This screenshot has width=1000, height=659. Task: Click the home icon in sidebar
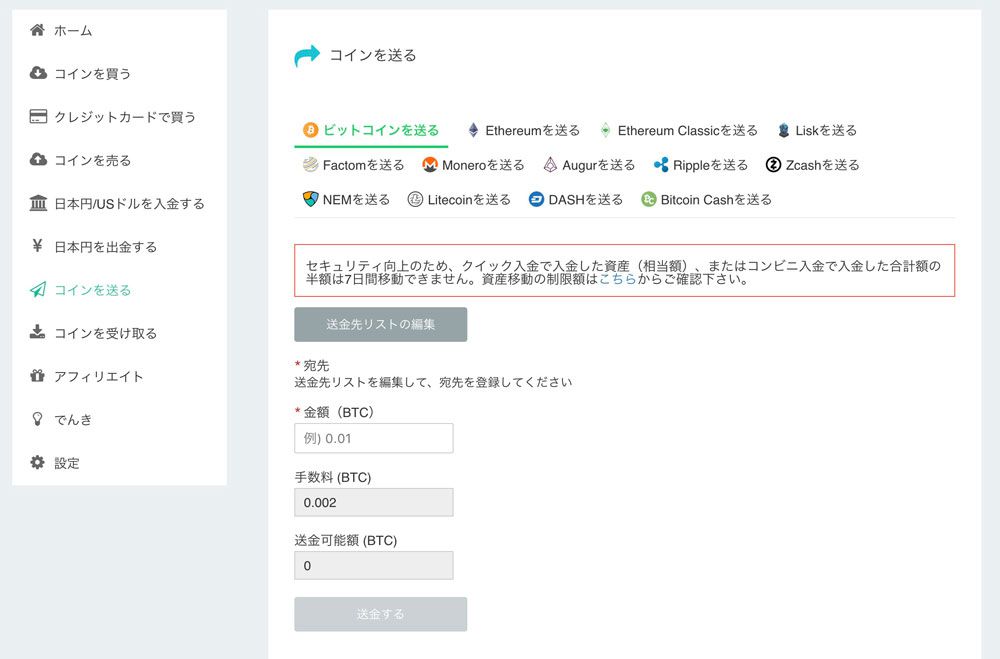(x=38, y=30)
